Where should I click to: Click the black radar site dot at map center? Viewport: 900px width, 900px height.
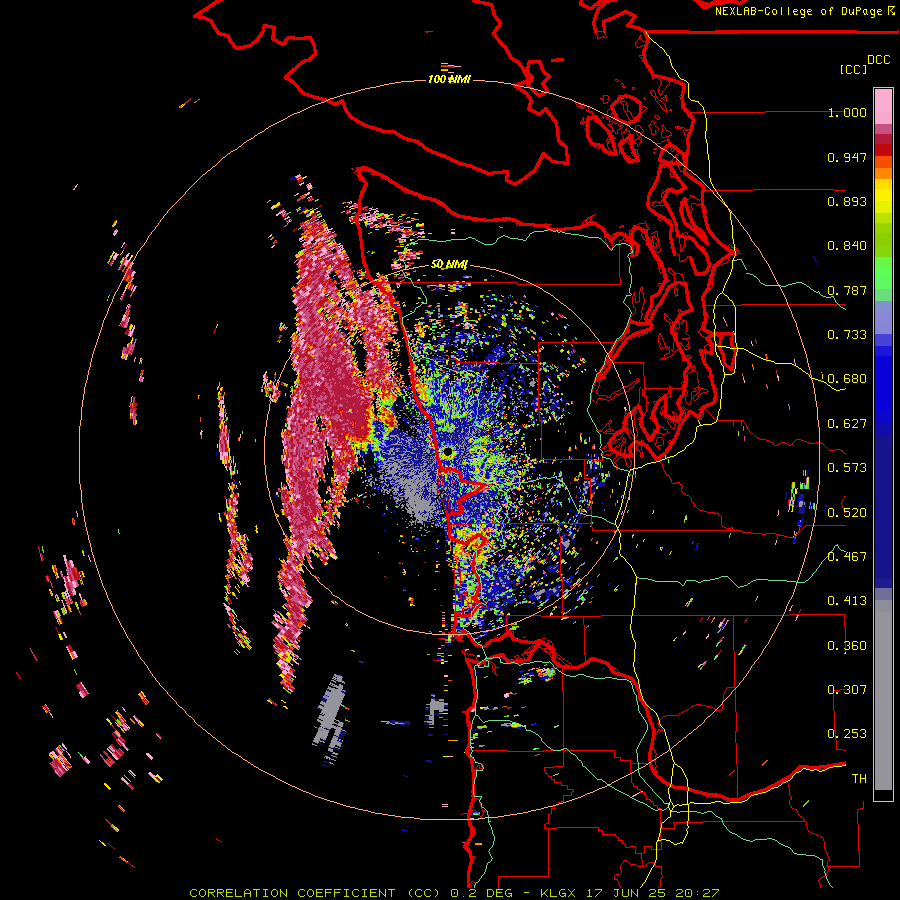[x=448, y=452]
